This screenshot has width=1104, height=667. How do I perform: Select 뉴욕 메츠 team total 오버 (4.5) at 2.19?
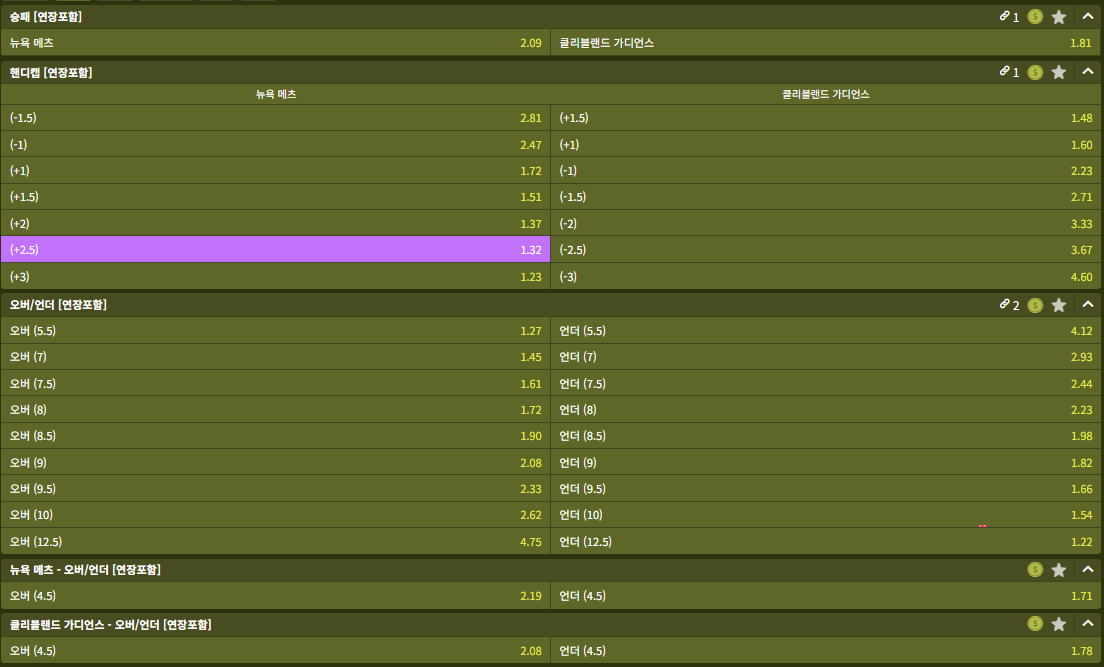pyautogui.click(x=275, y=595)
